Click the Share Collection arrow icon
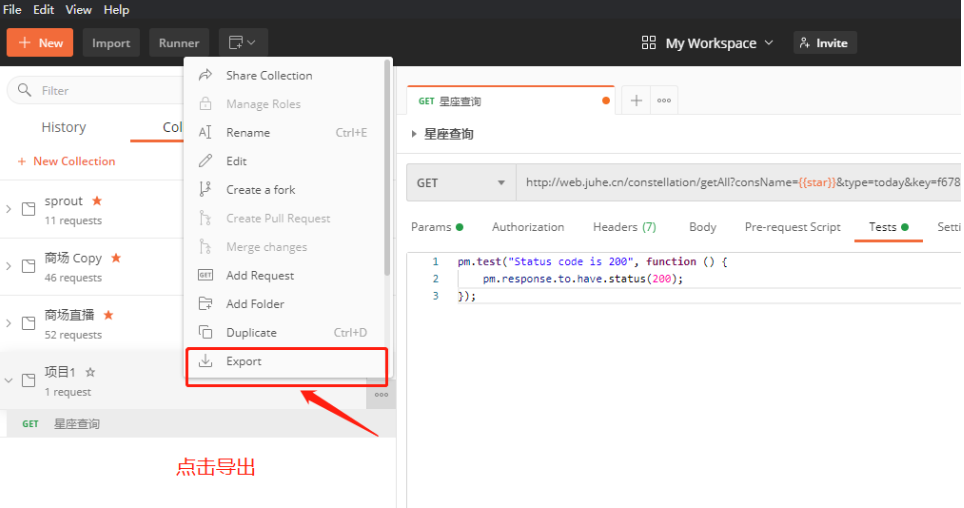Image resolution: width=964 pixels, height=508 pixels. [205, 75]
